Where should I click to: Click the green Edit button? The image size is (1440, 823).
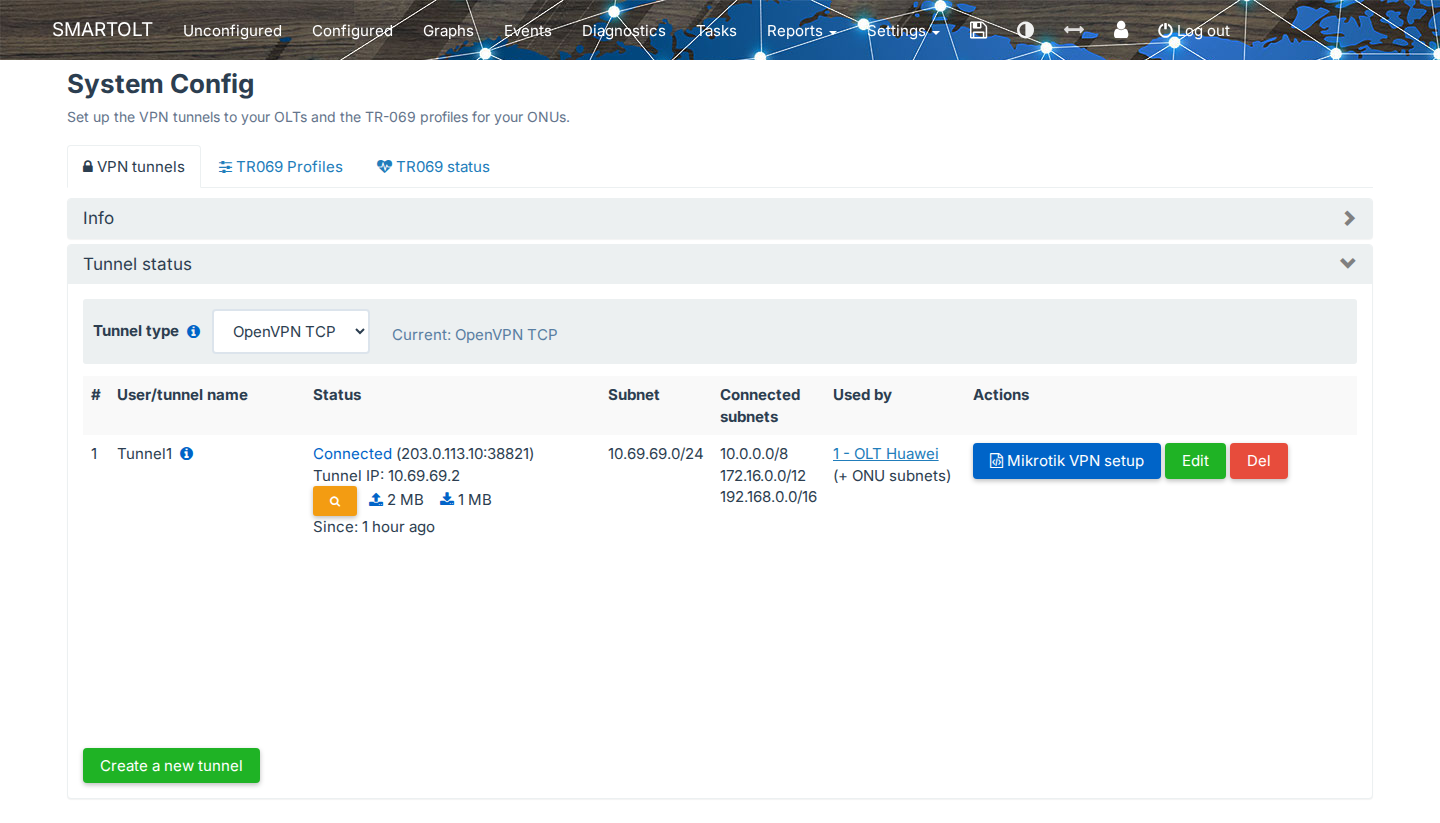pyautogui.click(x=1195, y=461)
